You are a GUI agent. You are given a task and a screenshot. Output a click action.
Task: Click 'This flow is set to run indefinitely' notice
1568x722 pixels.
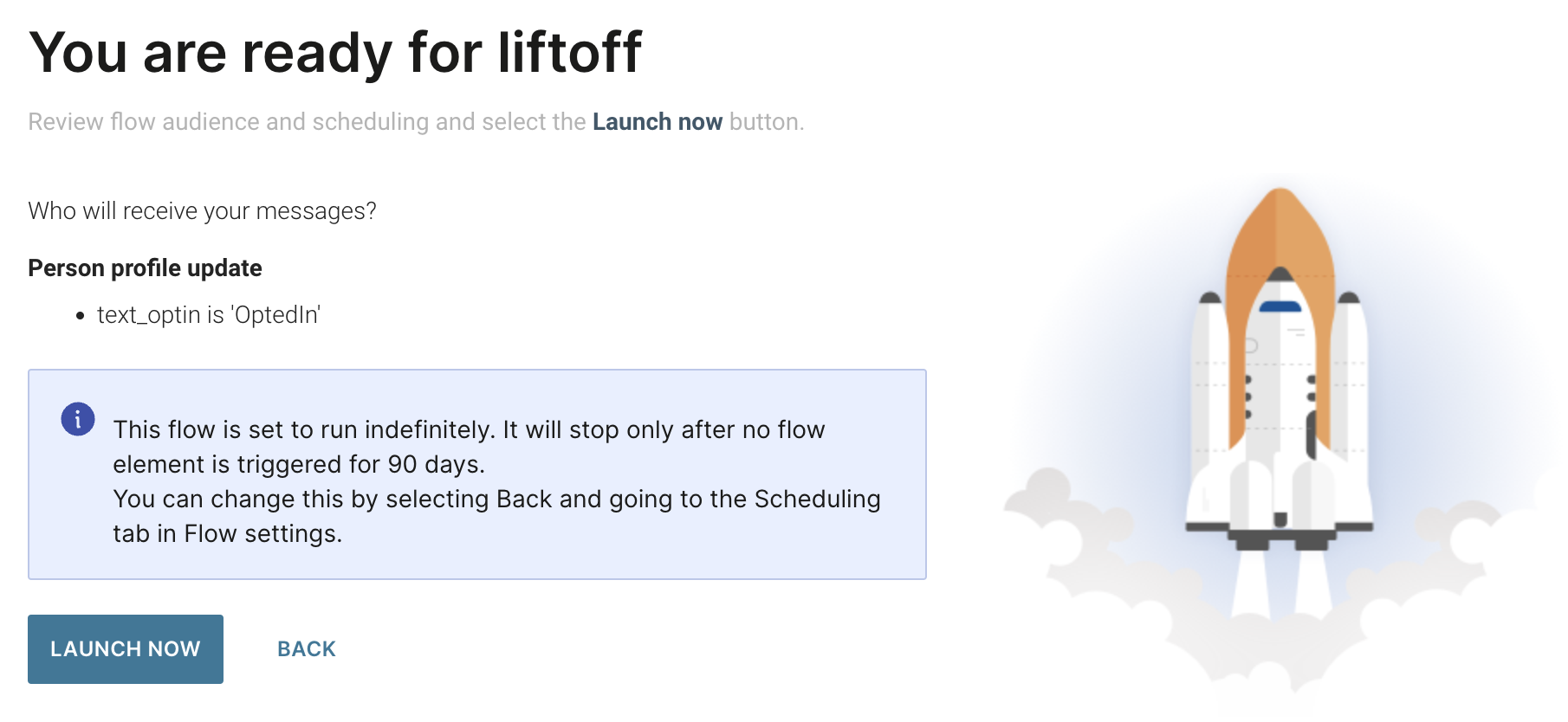coord(303,430)
